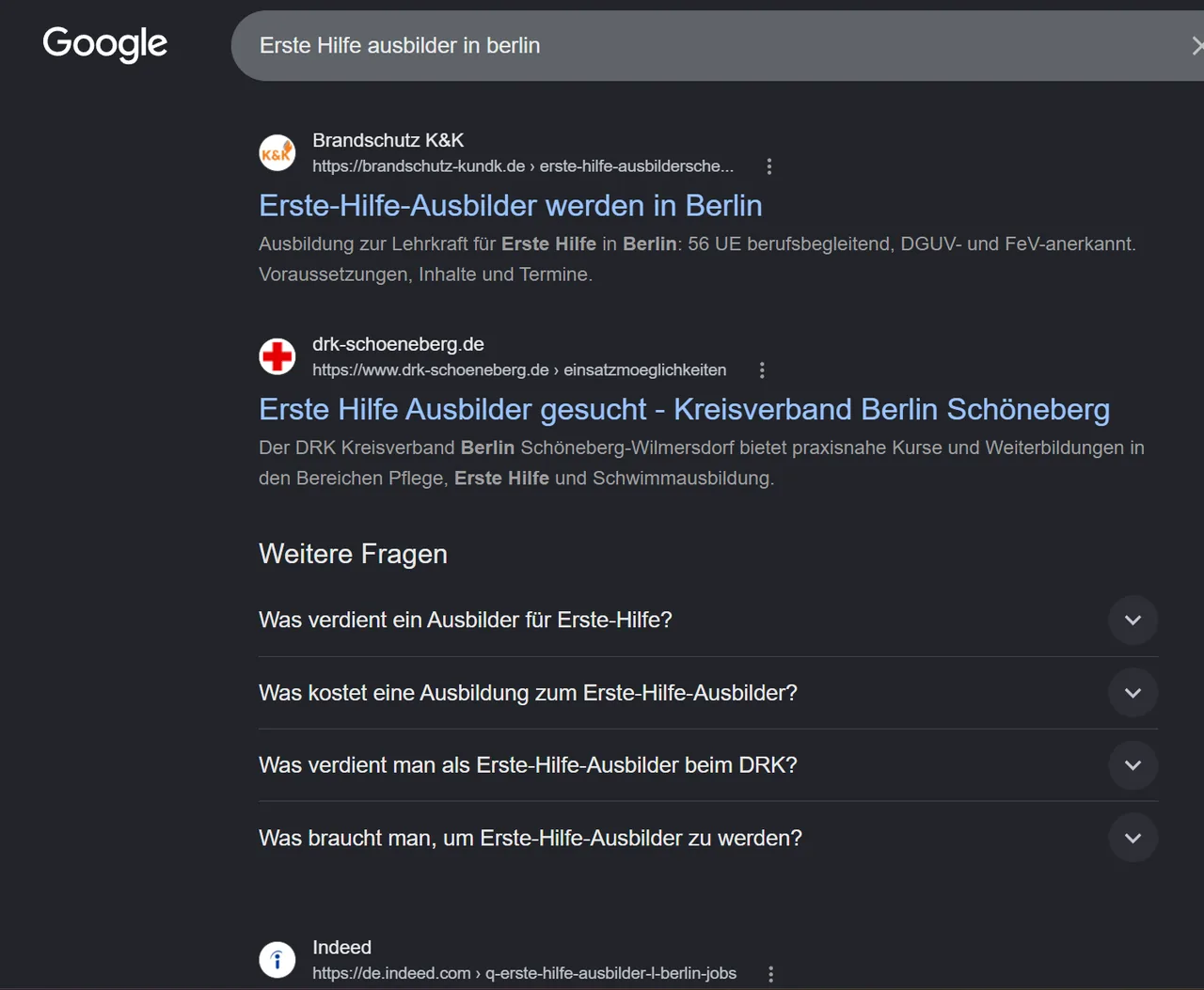Click the Brandschutz K&K favicon
Viewport: 1204px width, 990px height.
pos(277,152)
